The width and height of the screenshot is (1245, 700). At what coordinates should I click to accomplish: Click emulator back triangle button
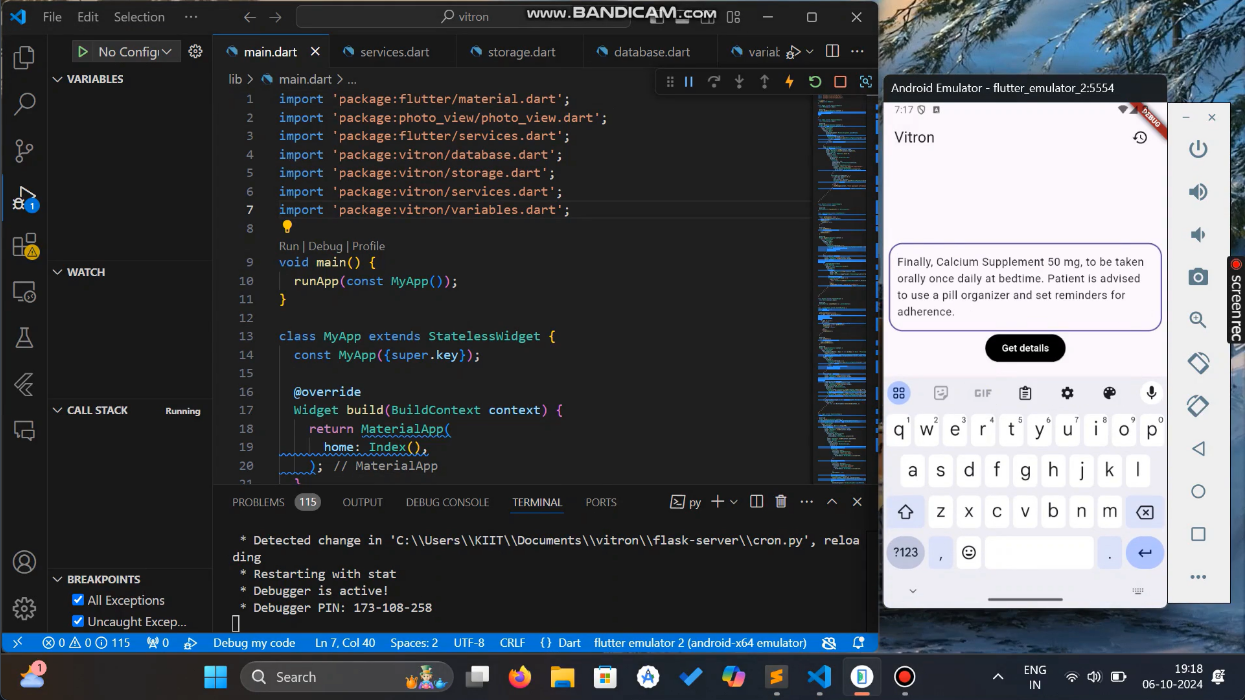pos(1198,449)
